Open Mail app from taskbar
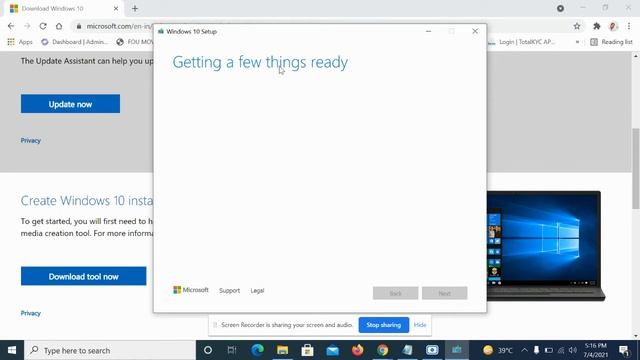Viewport: 640px width, 360px height. pos(333,350)
